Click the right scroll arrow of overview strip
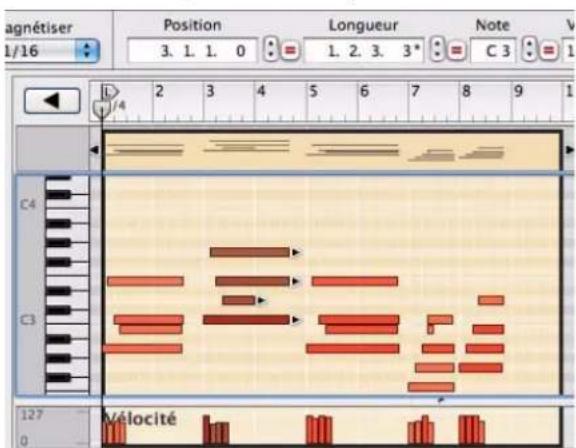 coord(570,149)
